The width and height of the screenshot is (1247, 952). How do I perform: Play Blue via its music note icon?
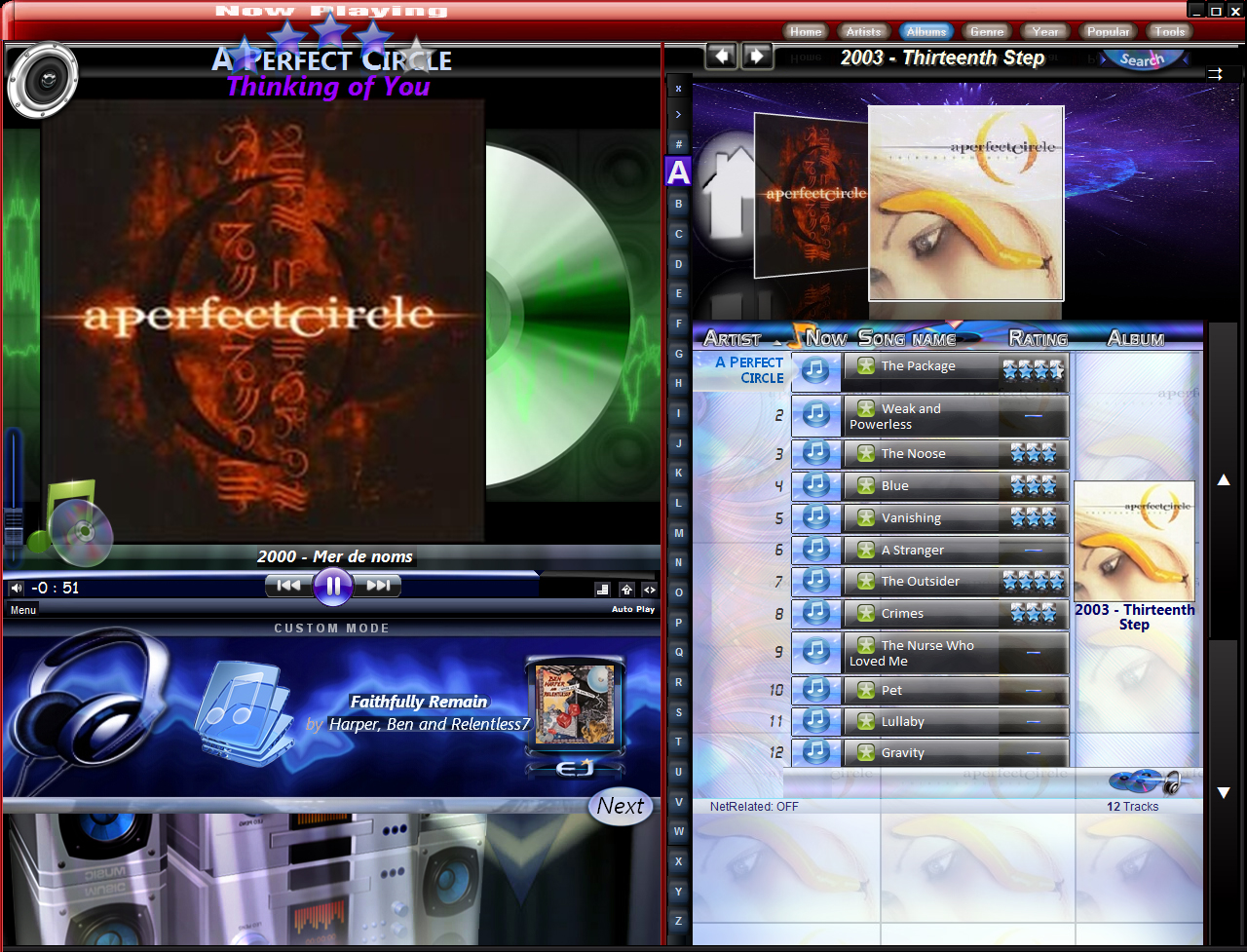pyautogui.click(x=816, y=485)
